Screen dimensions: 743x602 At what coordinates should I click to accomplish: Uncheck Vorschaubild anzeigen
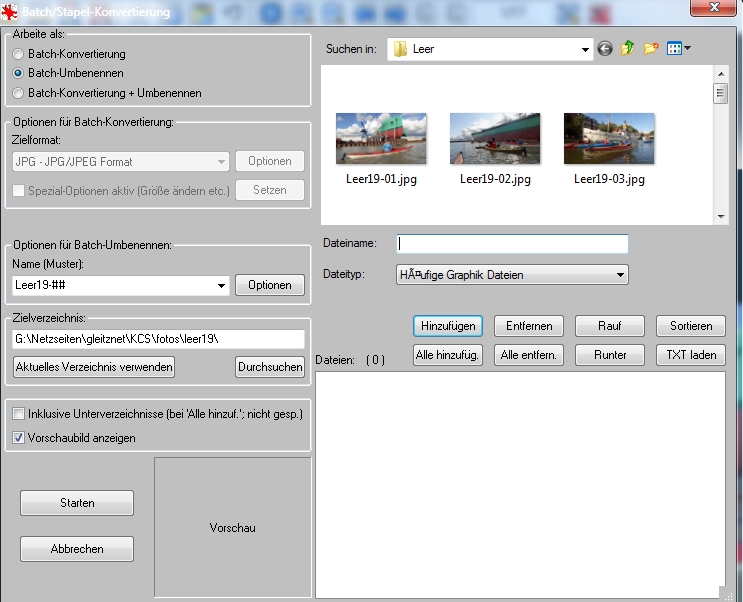[x=19, y=438]
